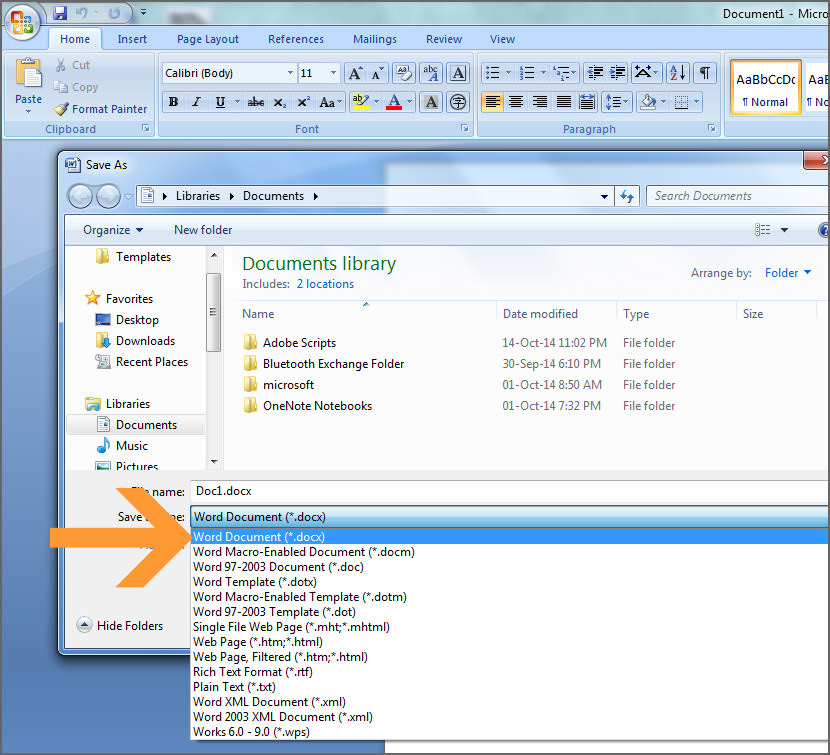Switch to the Review tab
830x755 pixels.
coord(444,39)
